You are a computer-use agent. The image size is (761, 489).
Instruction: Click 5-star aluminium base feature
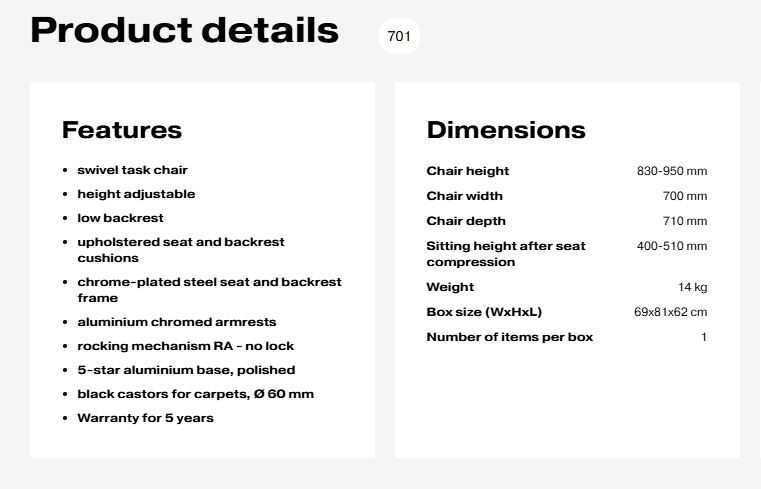tap(185, 370)
